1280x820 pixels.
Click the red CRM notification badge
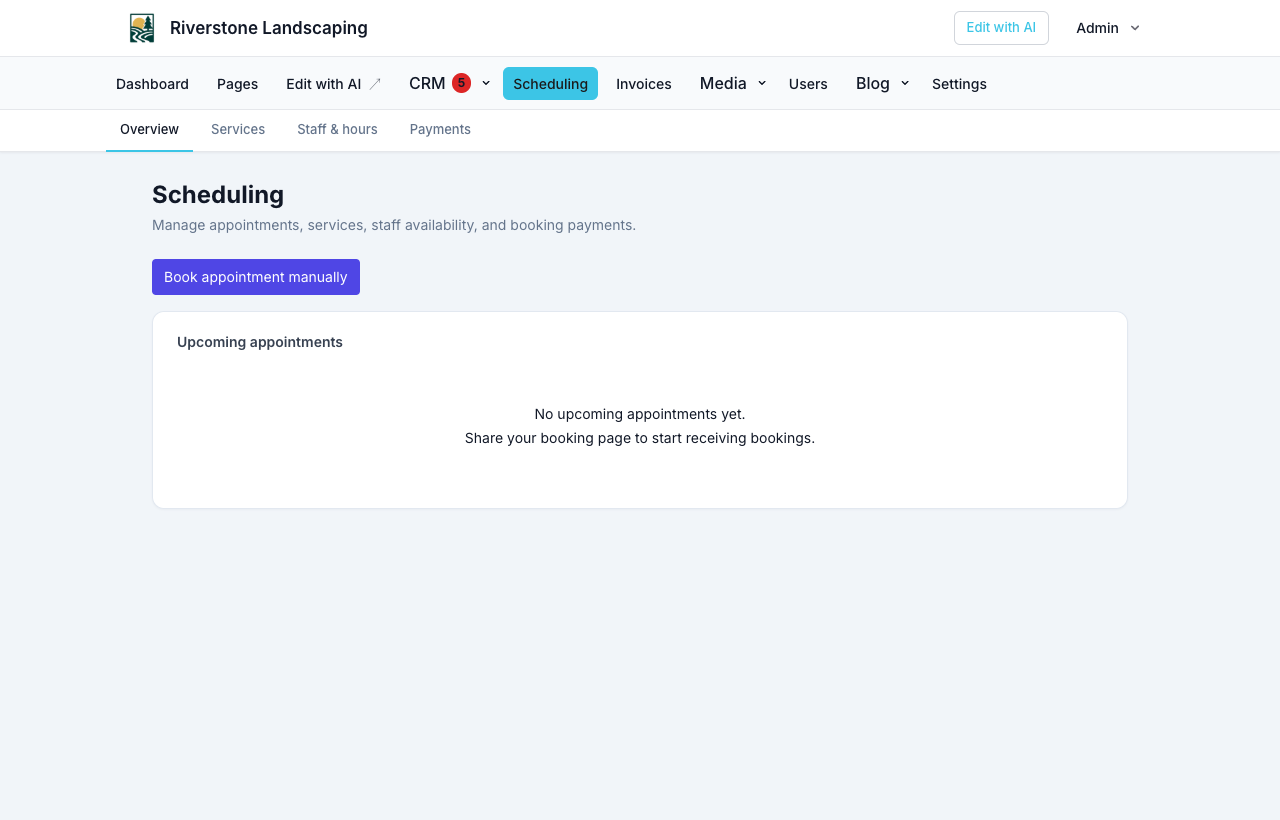point(461,83)
